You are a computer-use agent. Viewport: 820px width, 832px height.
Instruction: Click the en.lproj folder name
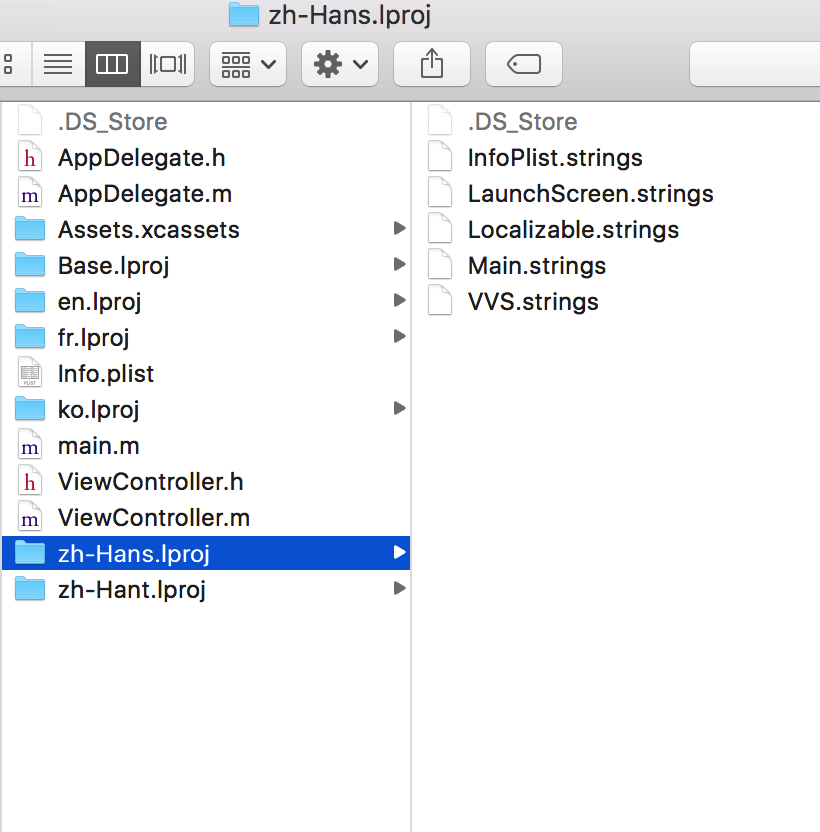(x=100, y=302)
